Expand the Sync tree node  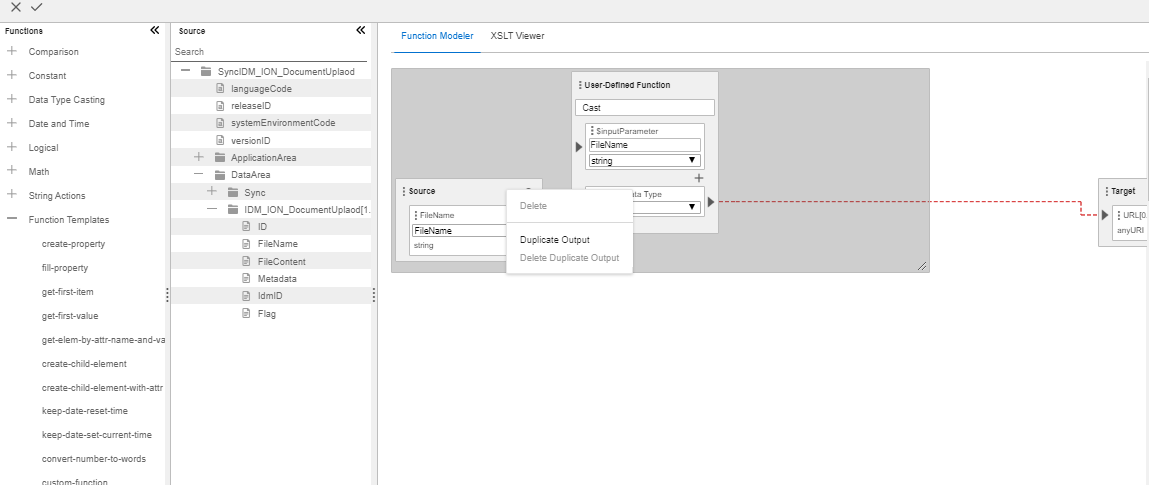coord(212,191)
